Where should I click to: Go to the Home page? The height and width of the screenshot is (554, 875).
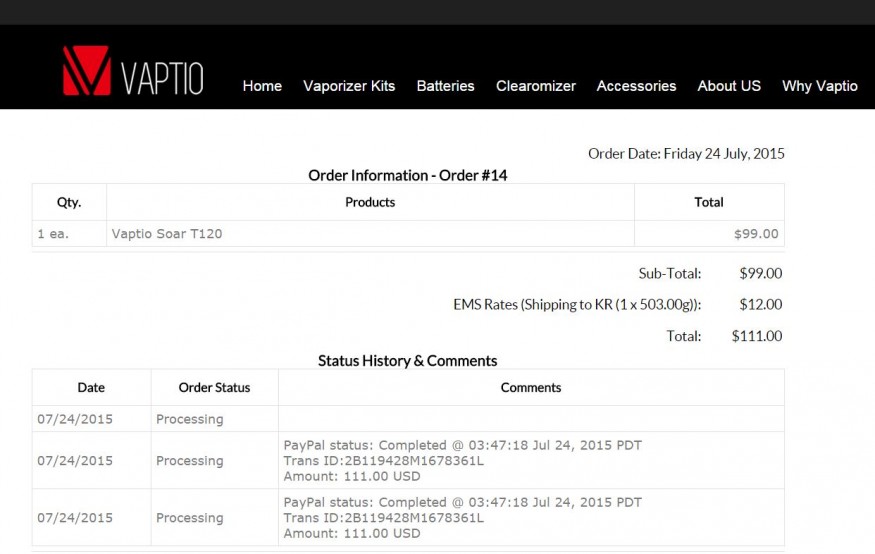262,86
